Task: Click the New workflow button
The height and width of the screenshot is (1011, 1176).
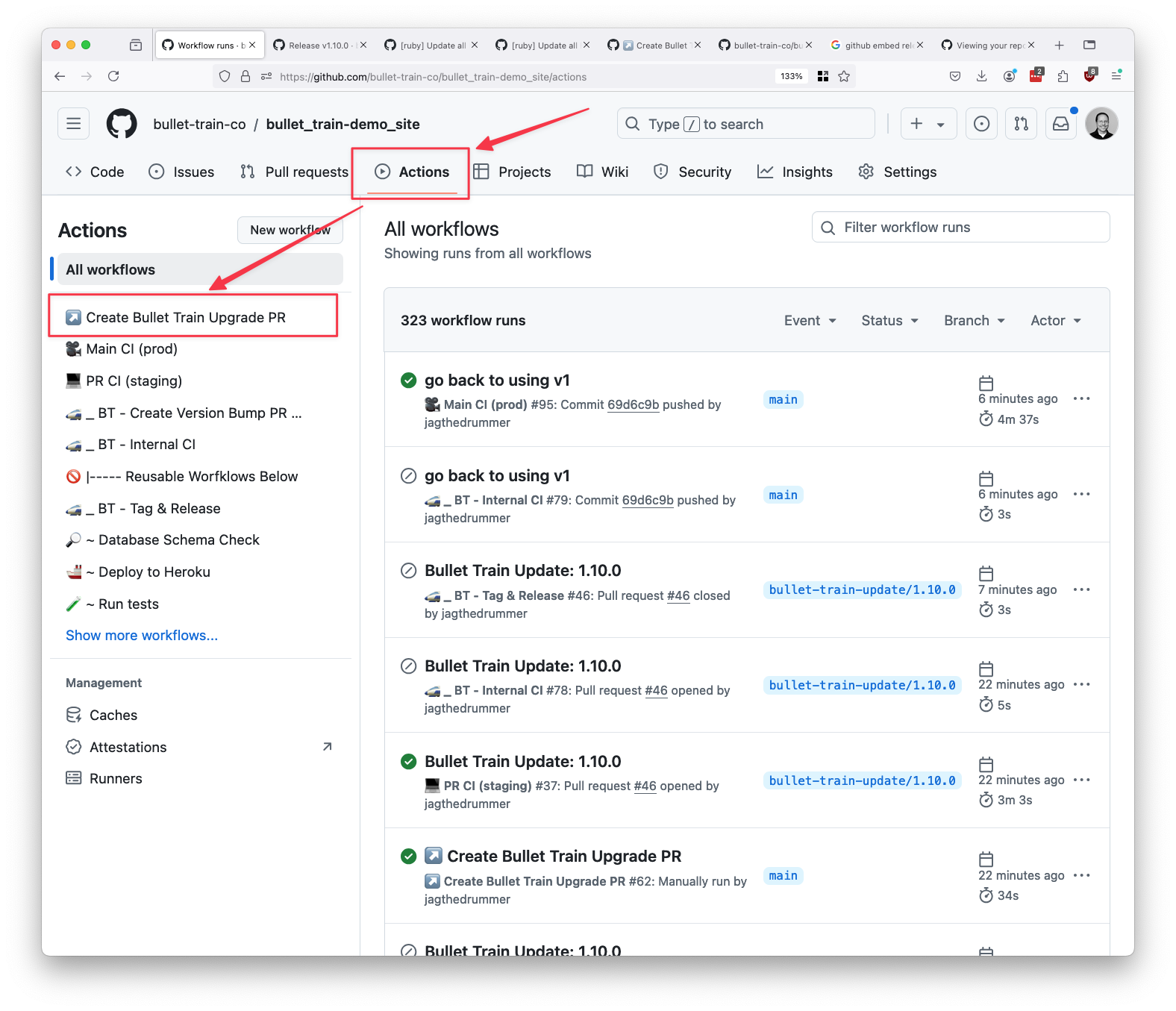Action: [x=290, y=230]
